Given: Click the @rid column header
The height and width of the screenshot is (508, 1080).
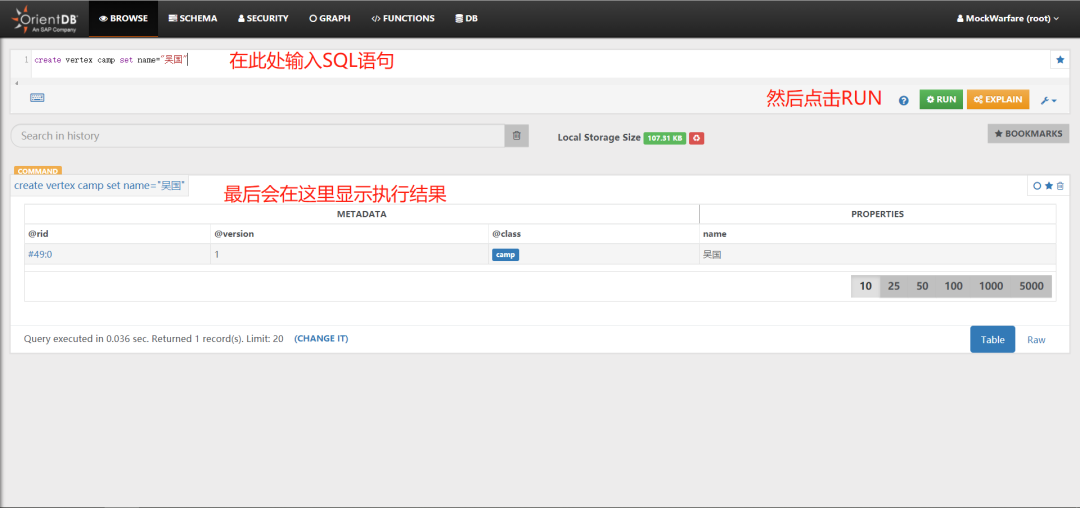Looking at the screenshot, I should 118,234.
